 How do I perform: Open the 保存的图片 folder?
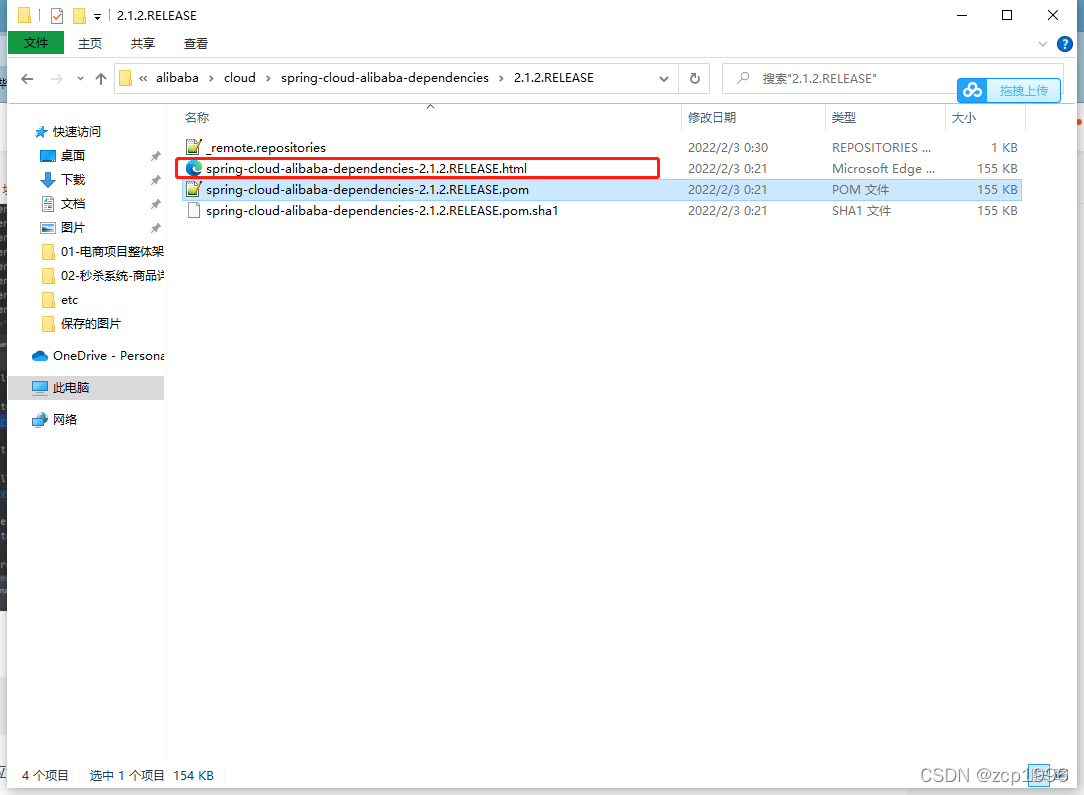91,324
